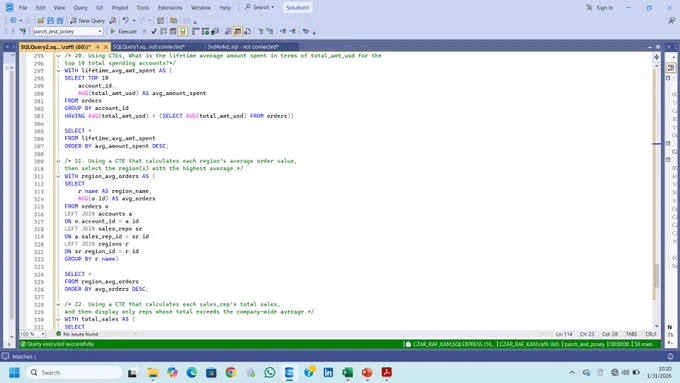
Task: Click the Windows taskbar Search box
Action: pos(75,373)
